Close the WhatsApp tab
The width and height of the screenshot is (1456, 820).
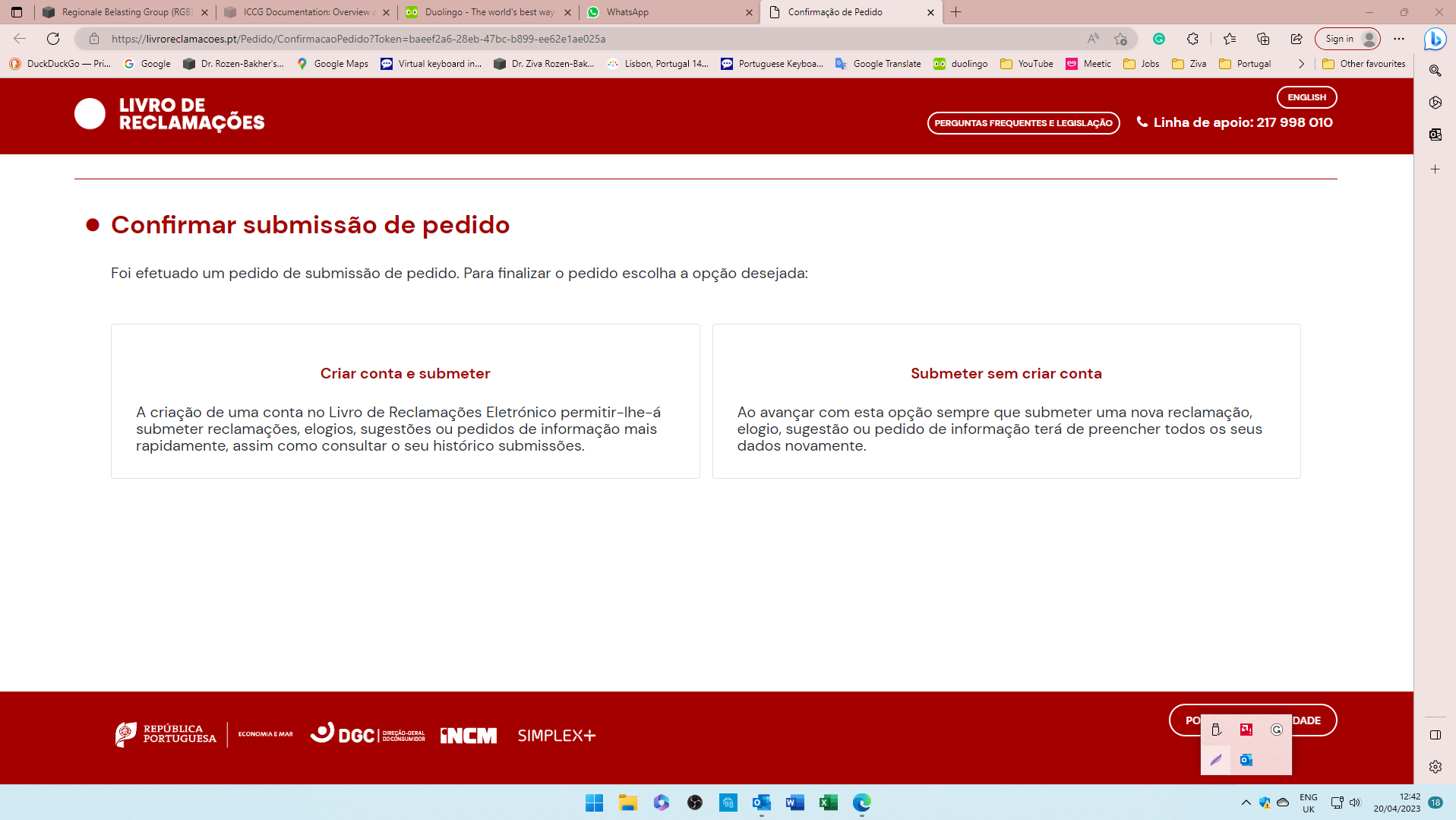pyautogui.click(x=749, y=12)
